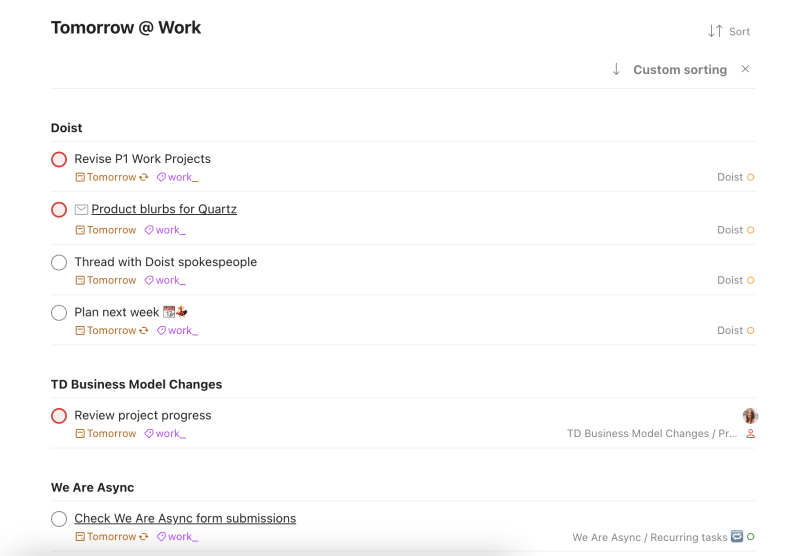The width and height of the screenshot is (800, 556).
Task: Click orange project dot on Revise P1 row
Action: [751, 177]
